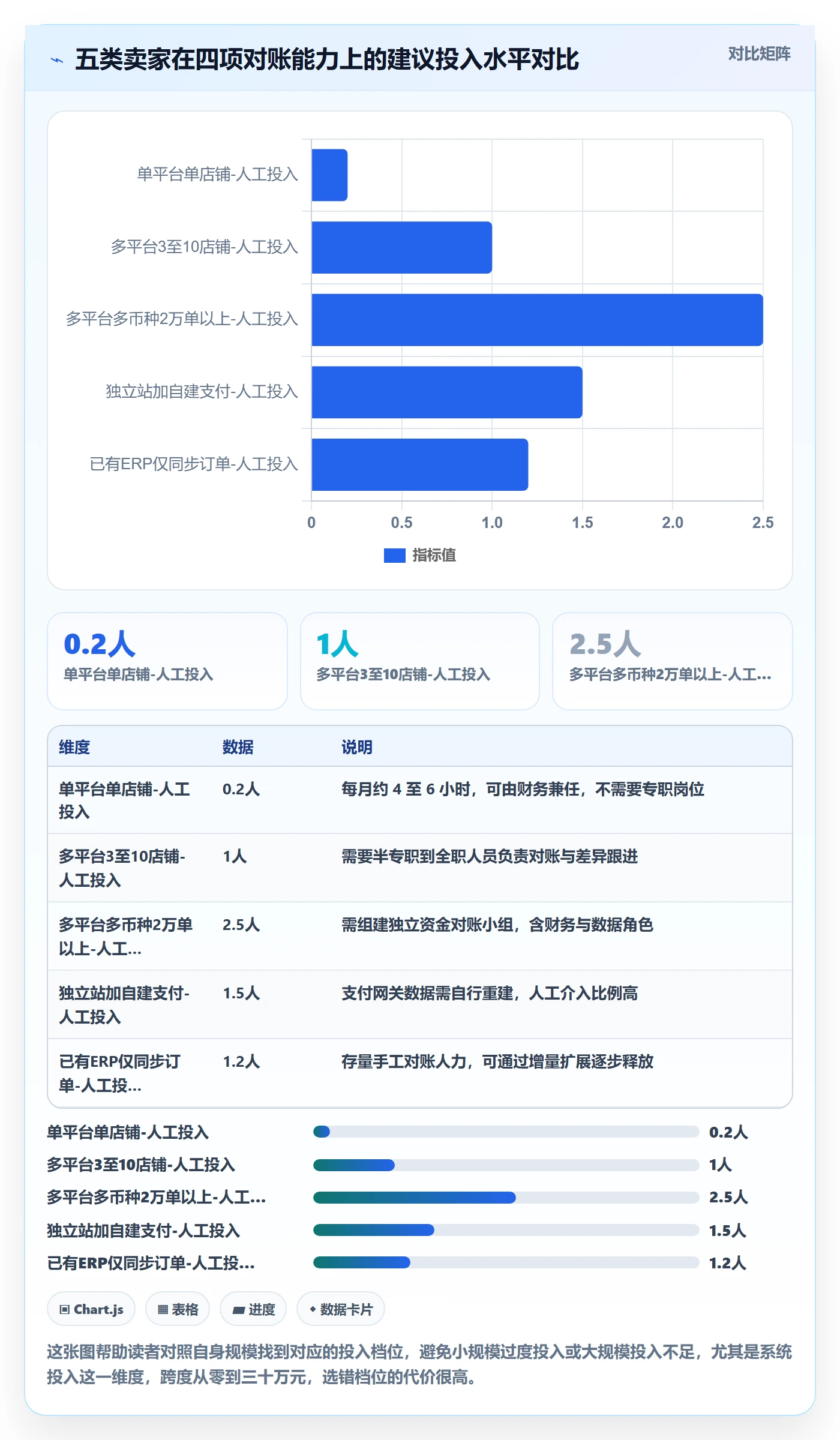Click the 对比矩阵 badge in the header
This screenshot has height=1440, width=840.
(x=759, y=54)
